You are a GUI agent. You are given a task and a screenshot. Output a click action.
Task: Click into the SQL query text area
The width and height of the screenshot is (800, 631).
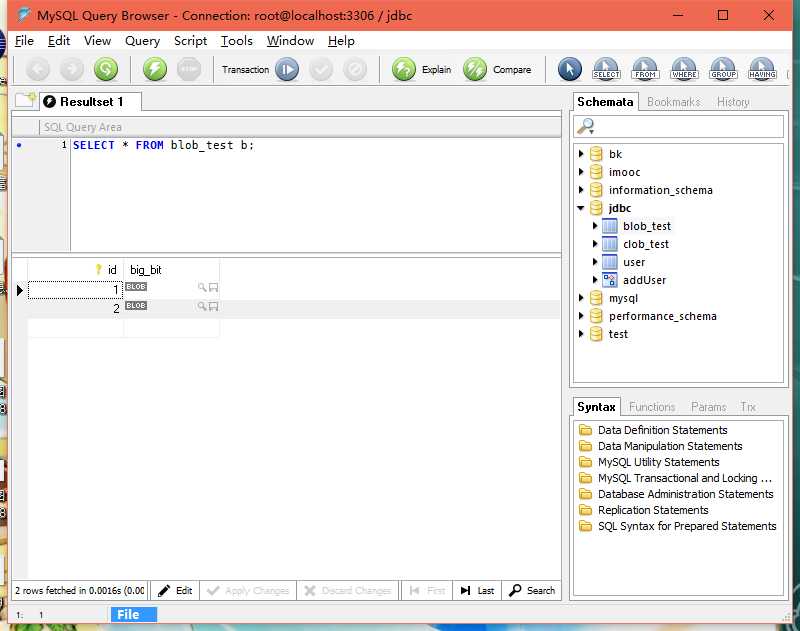click(x=315, y=195)
